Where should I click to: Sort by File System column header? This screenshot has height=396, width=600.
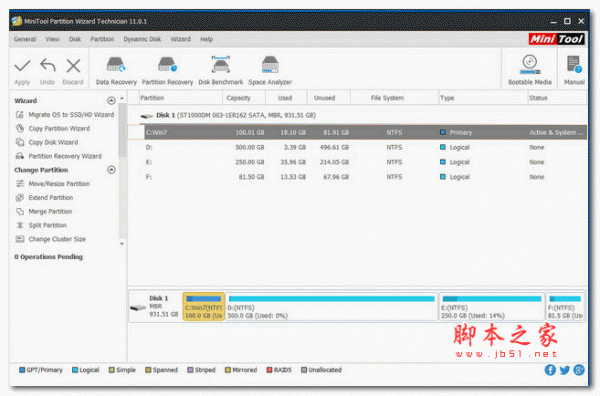(x=394, y=98)
